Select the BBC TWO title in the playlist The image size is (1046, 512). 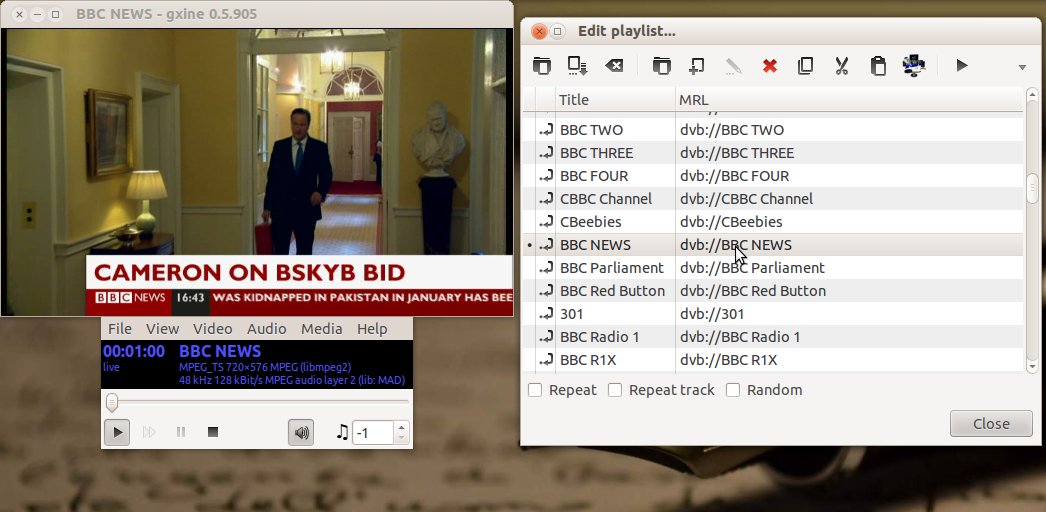pos(591,130)
